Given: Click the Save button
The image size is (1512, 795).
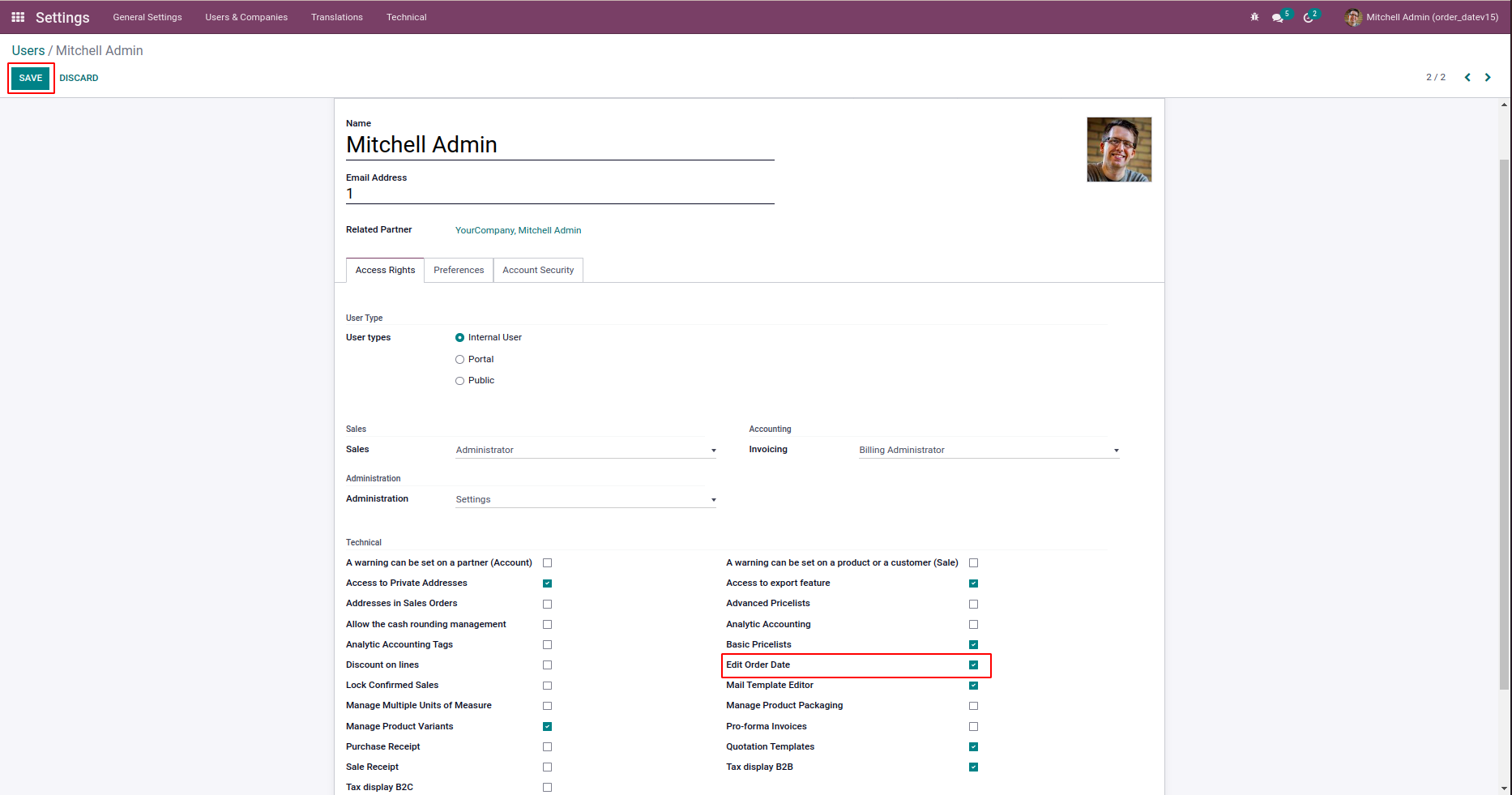Looking at the screenshot, I should pos(31,79).
